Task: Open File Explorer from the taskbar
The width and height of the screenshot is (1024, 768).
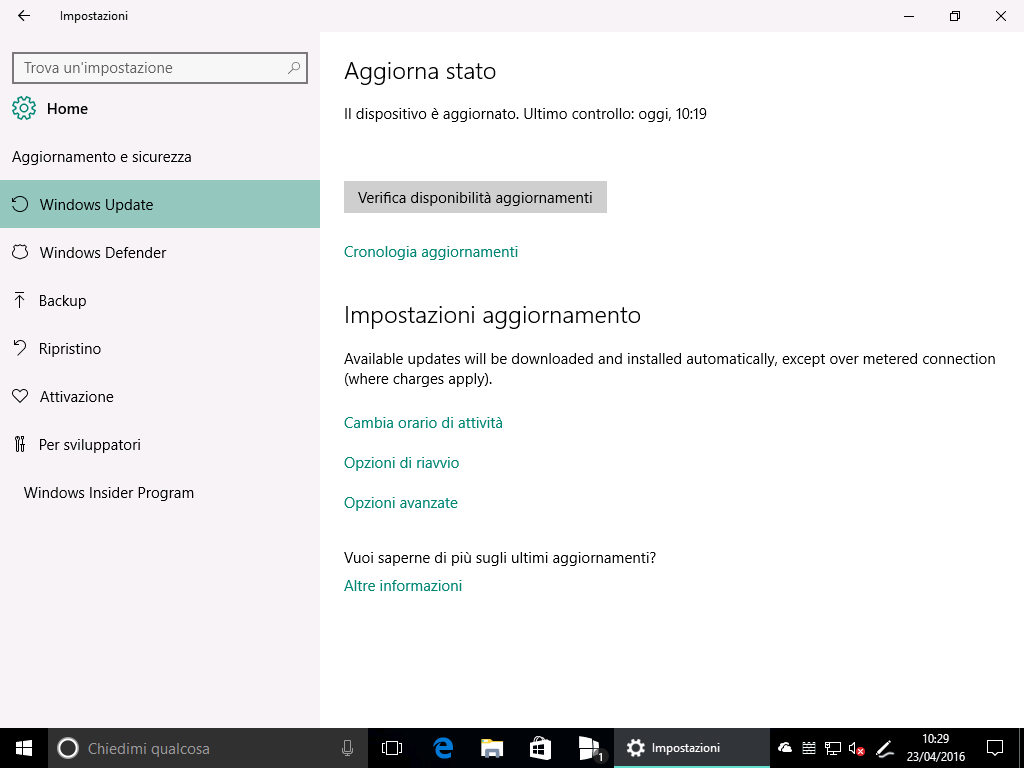Action: [x=492, y=748]
